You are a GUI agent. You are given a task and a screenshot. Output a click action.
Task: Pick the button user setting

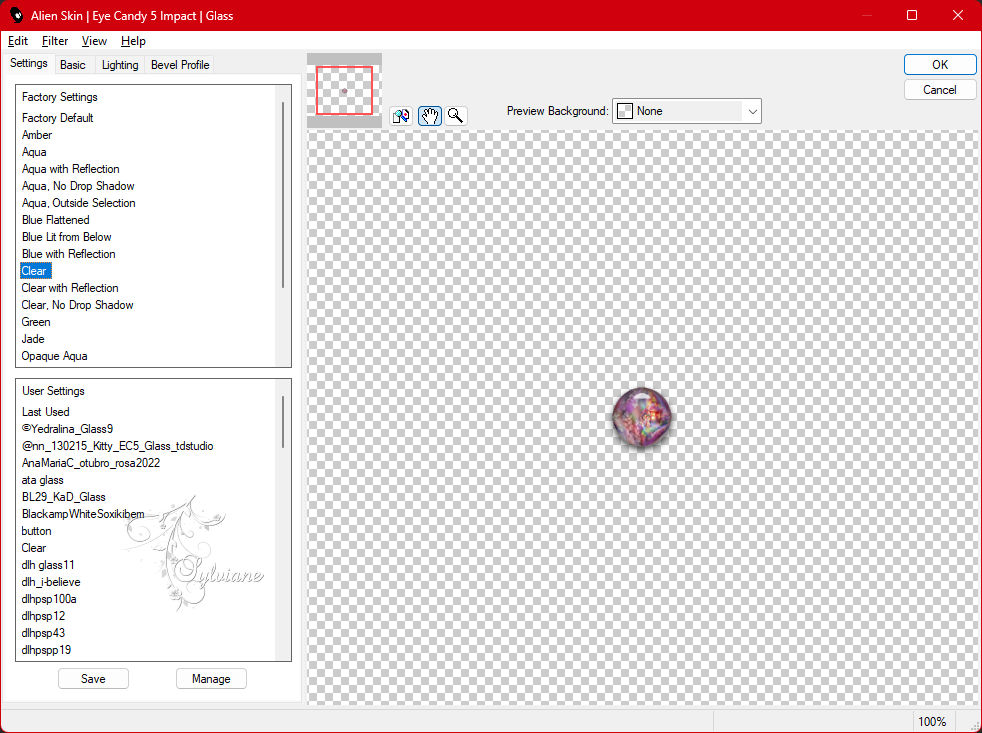pyautogui.click(x=36, y=531)
